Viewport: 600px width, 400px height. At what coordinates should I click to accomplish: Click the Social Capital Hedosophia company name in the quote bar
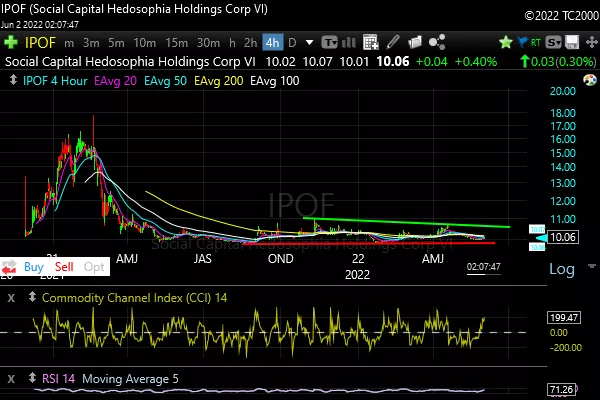click(x=130, y=62)
